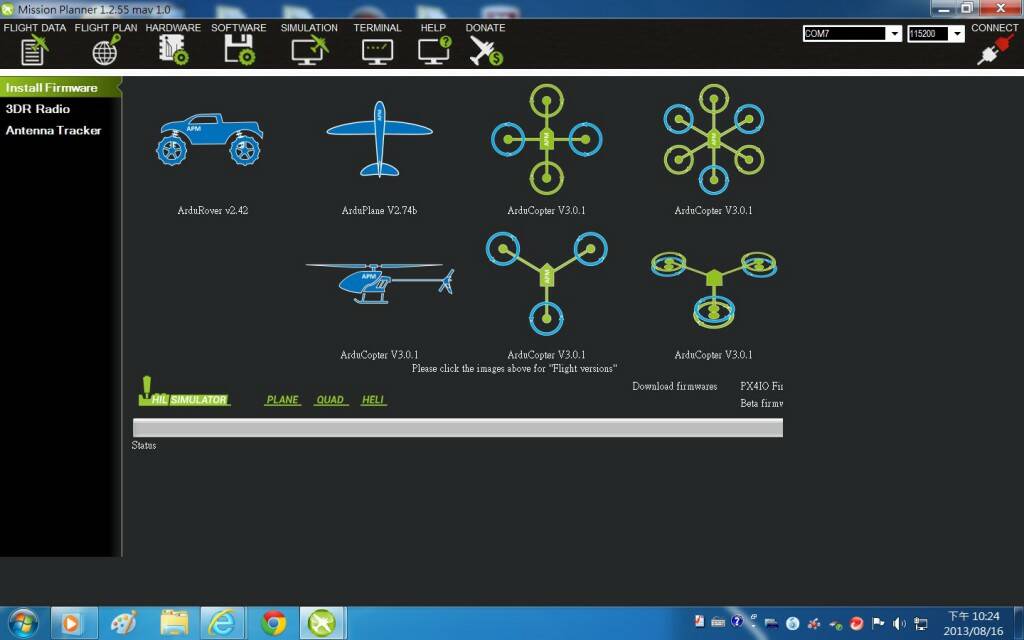Open the Software floppy-disk icon
The height and width of the screenshot is (640, 1024).
pos(239,50)
